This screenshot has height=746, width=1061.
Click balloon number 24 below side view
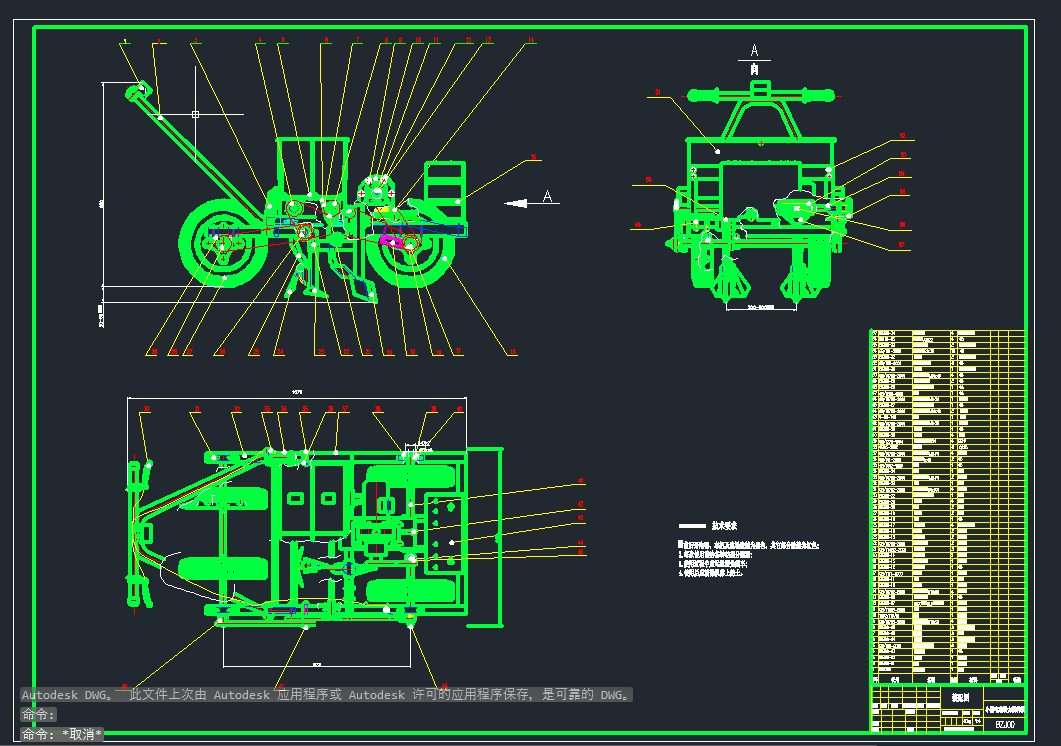tap(280, 352)
